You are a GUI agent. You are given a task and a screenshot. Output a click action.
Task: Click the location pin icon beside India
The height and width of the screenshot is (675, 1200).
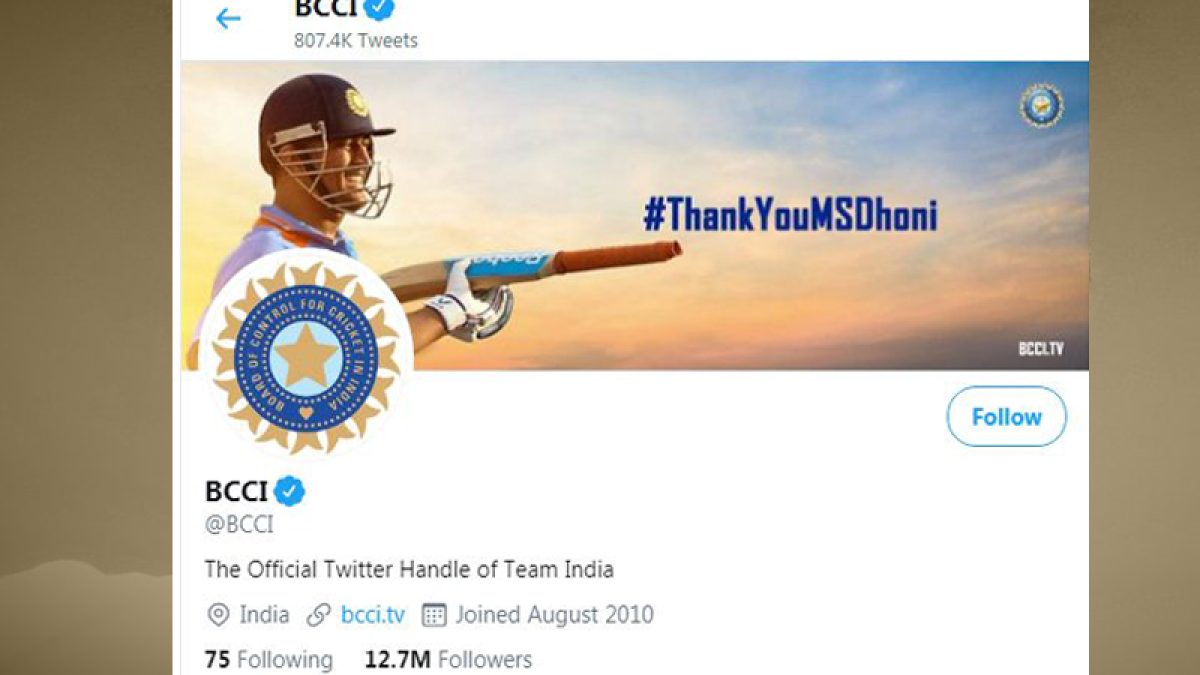218,614
